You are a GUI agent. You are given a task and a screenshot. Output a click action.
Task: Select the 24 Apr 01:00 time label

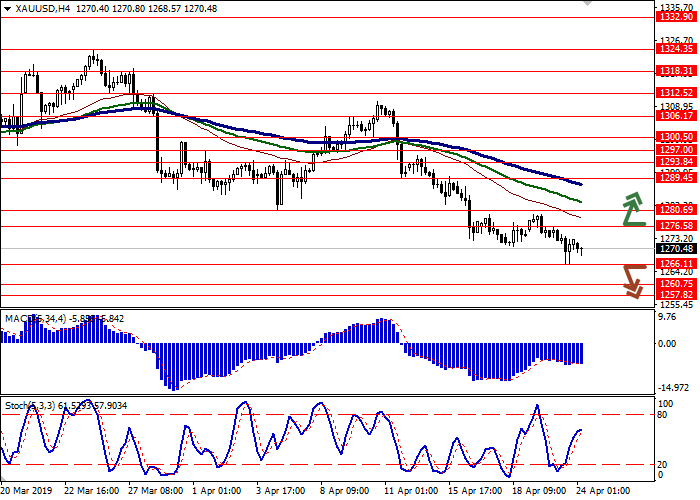(x=602, y=492)
